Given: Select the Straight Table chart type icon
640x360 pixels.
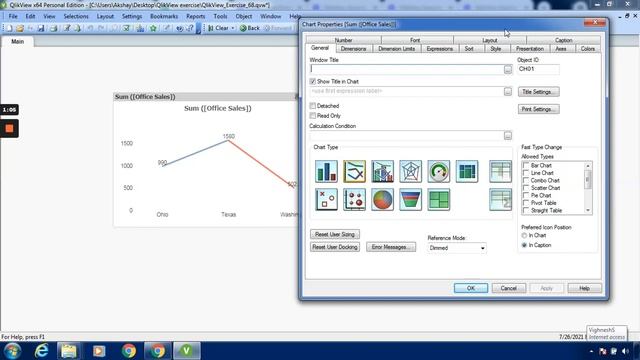Looking at the screenshot, I should tap(500, 199).
